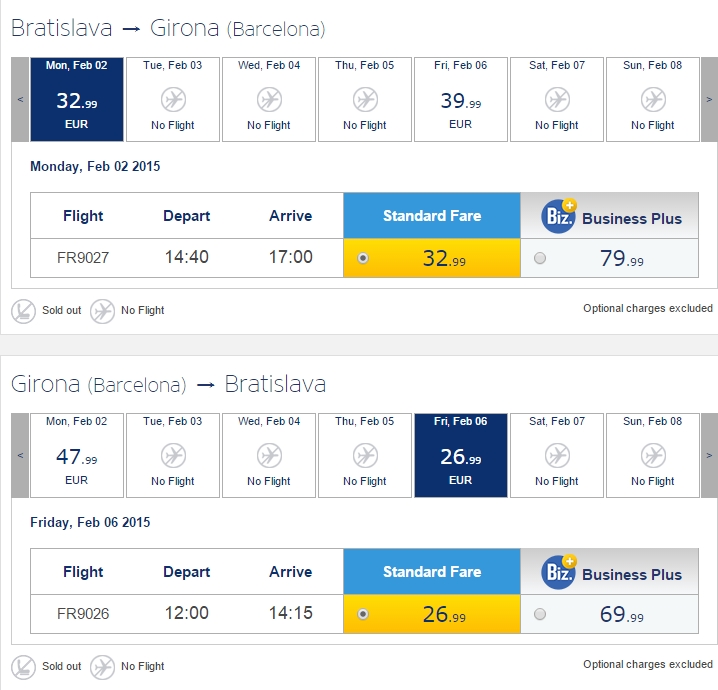Click the outbound FR9027 flight row

coord(364,258)
